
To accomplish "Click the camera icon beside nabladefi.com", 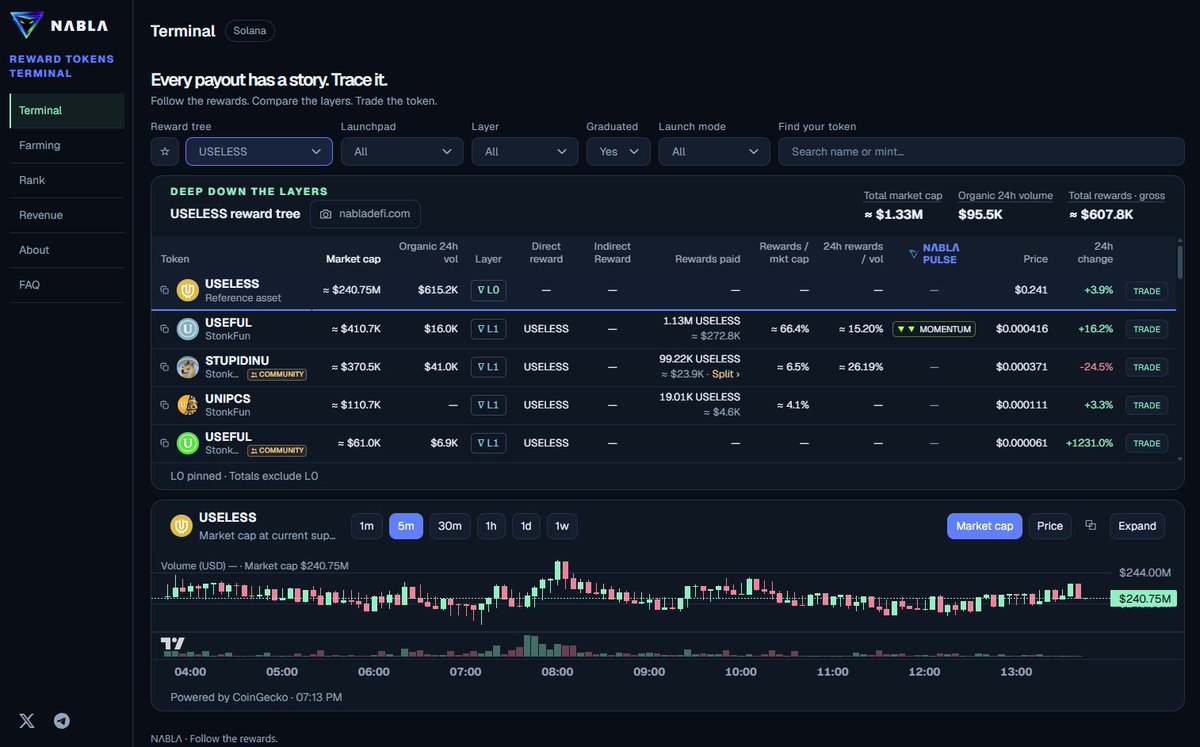I will point(325,214).
